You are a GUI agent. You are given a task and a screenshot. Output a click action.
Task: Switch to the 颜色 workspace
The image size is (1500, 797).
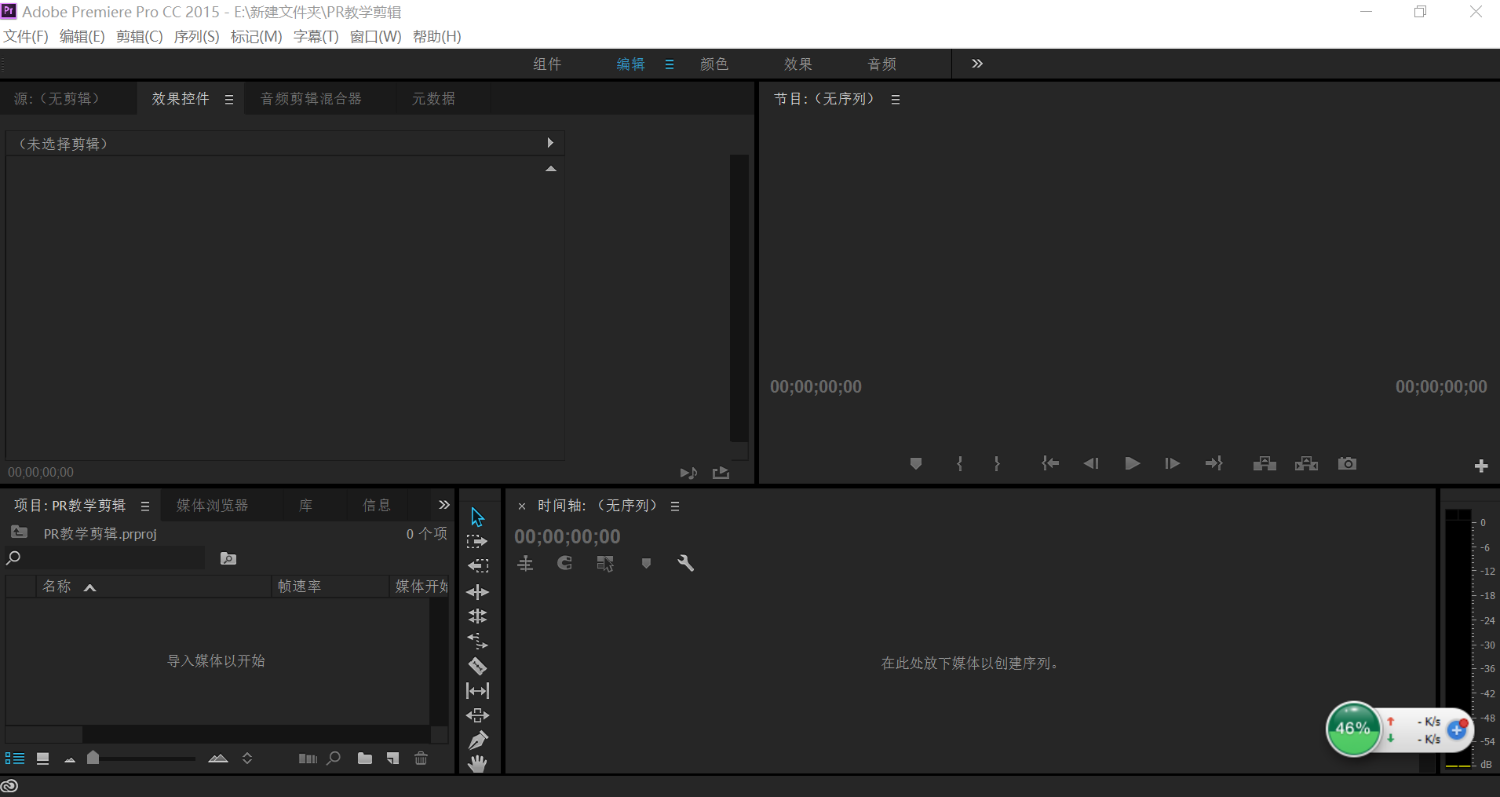[x=714, y=64]
